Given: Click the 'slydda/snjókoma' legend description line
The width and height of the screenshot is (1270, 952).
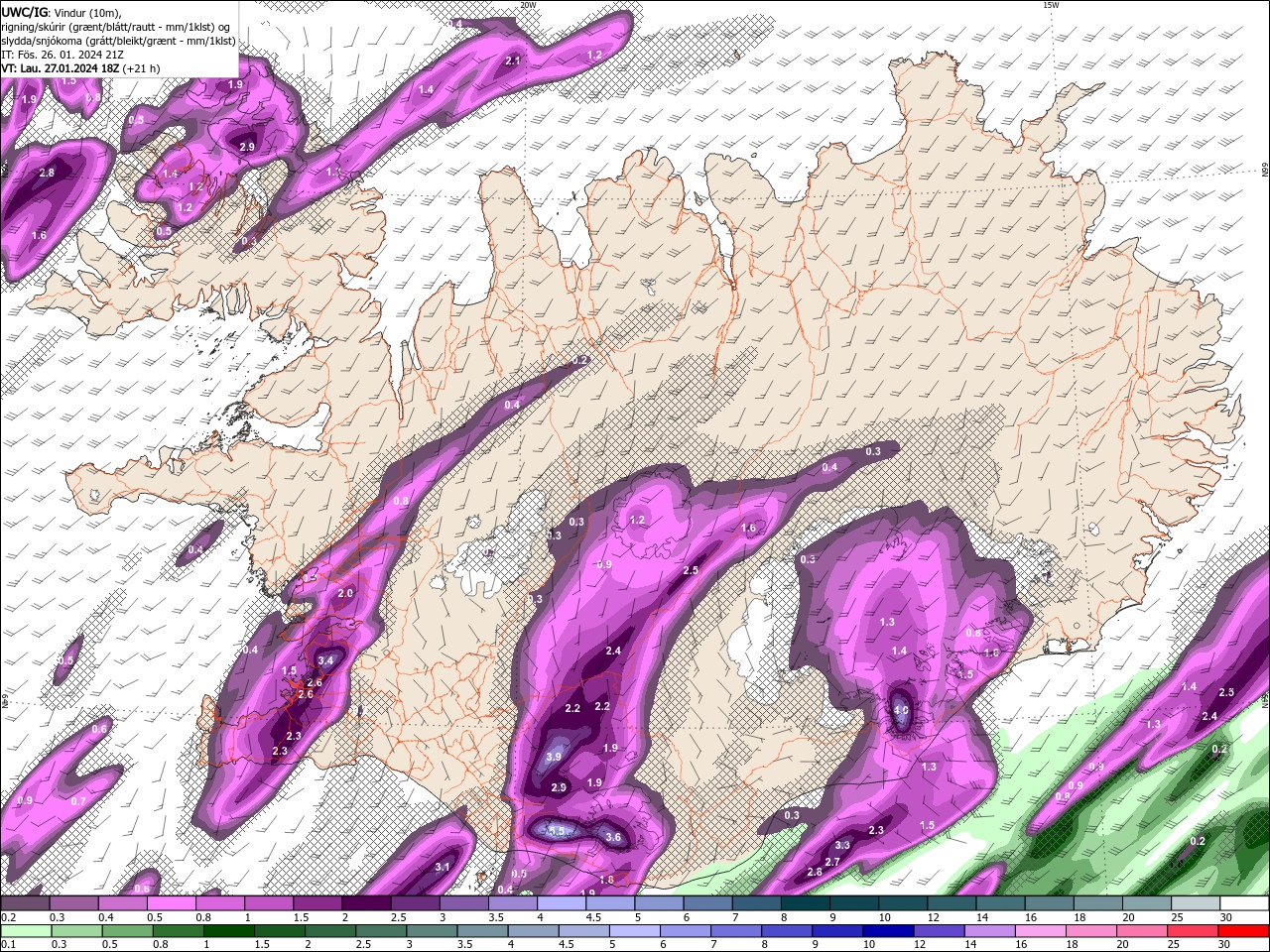Looking at the screenshot, I should point(118,41).
